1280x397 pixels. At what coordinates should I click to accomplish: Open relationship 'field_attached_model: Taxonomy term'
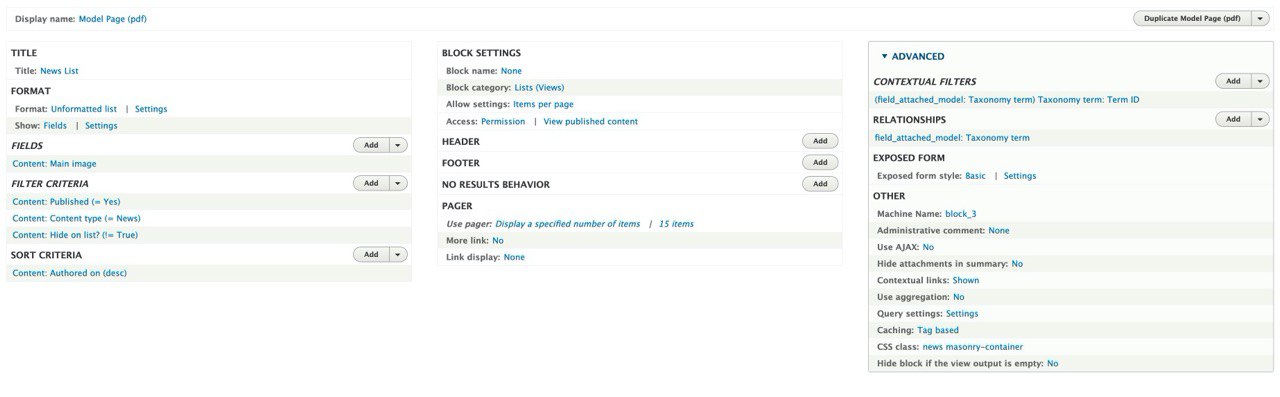tap(952, 138)
